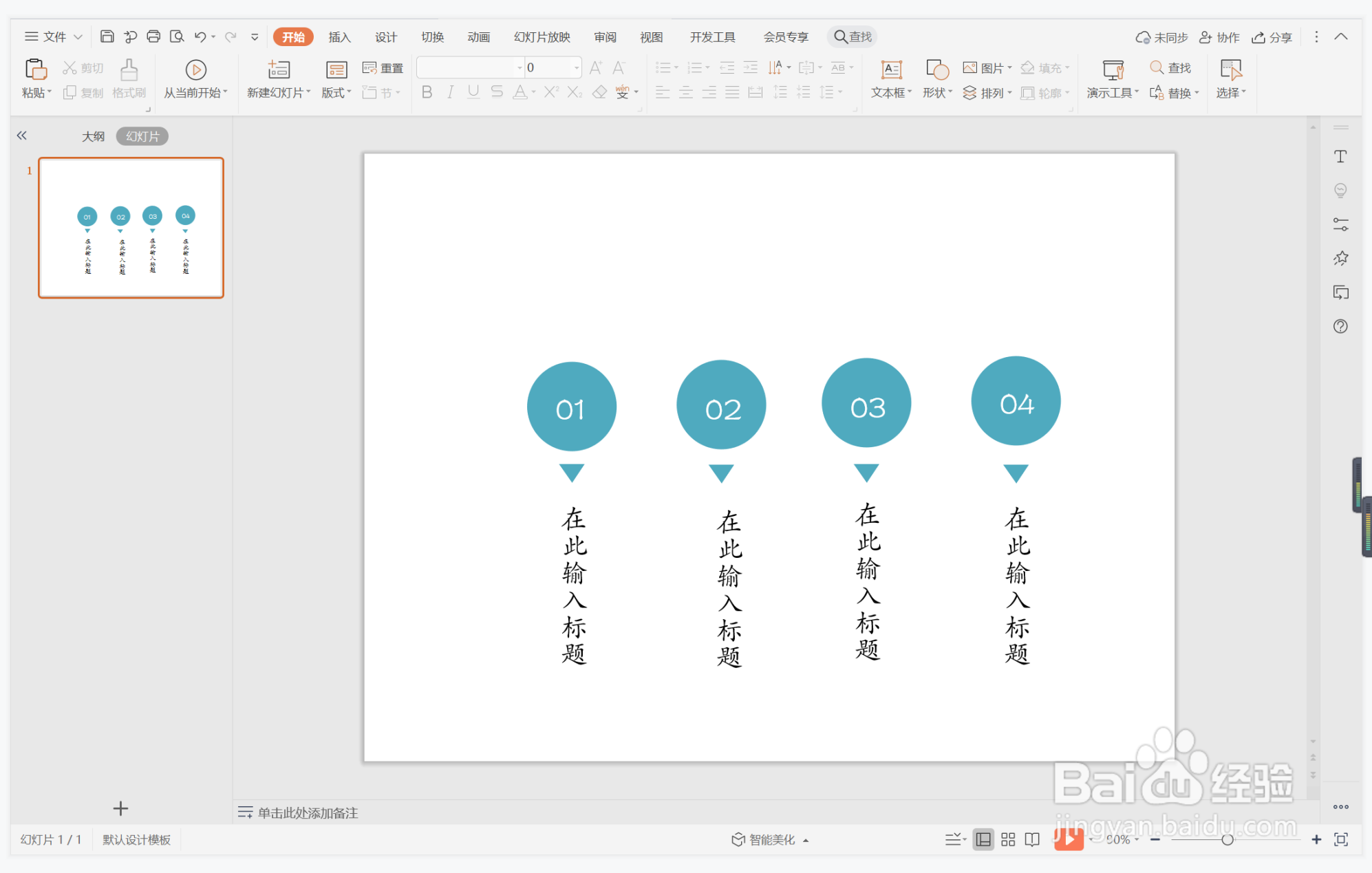The height and width of the screenshot is (873, 1372).
Task: Click the Paste clipboard icon
Action: 35,69
